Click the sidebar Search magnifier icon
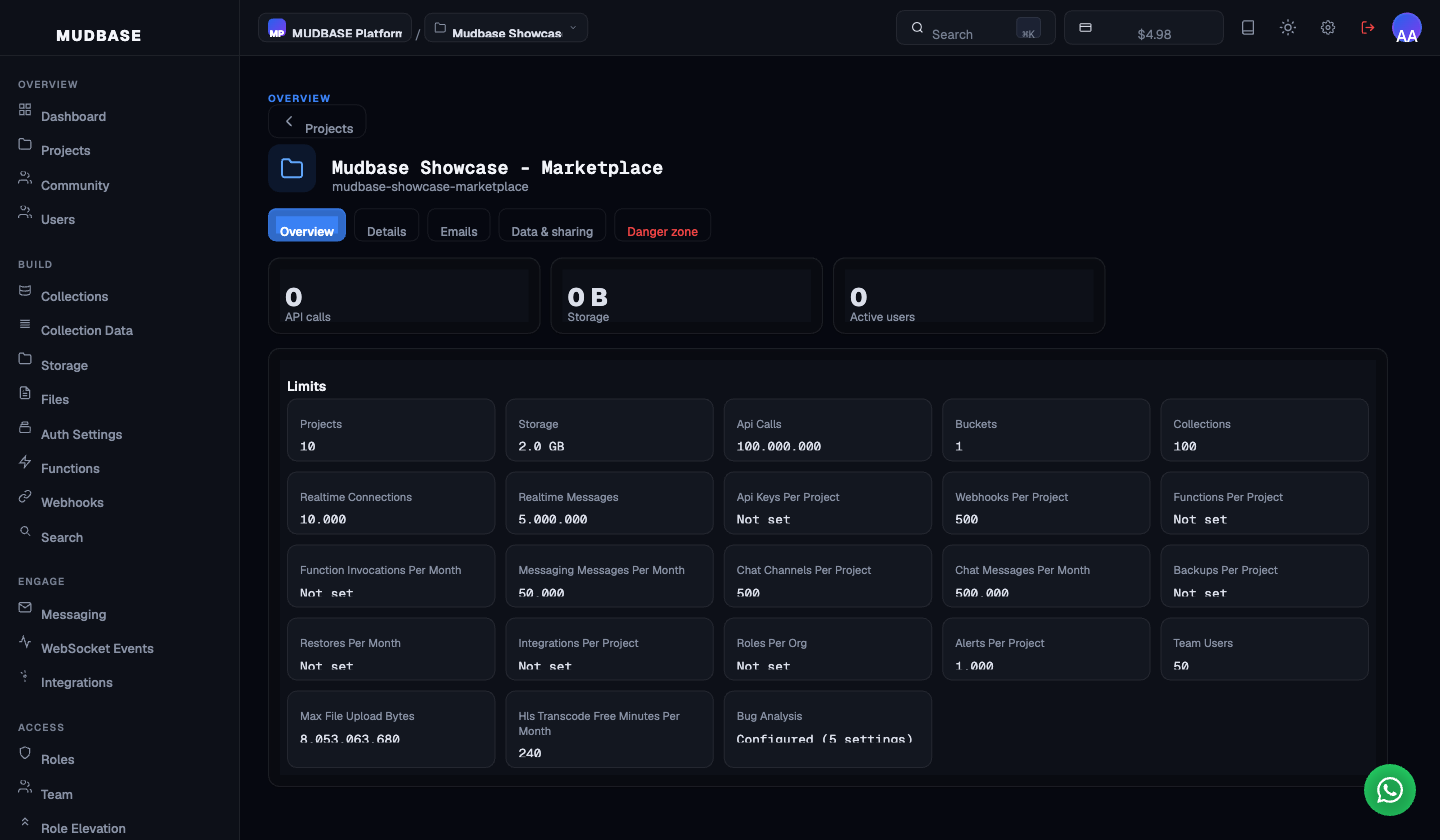 [x=25, y=530]
